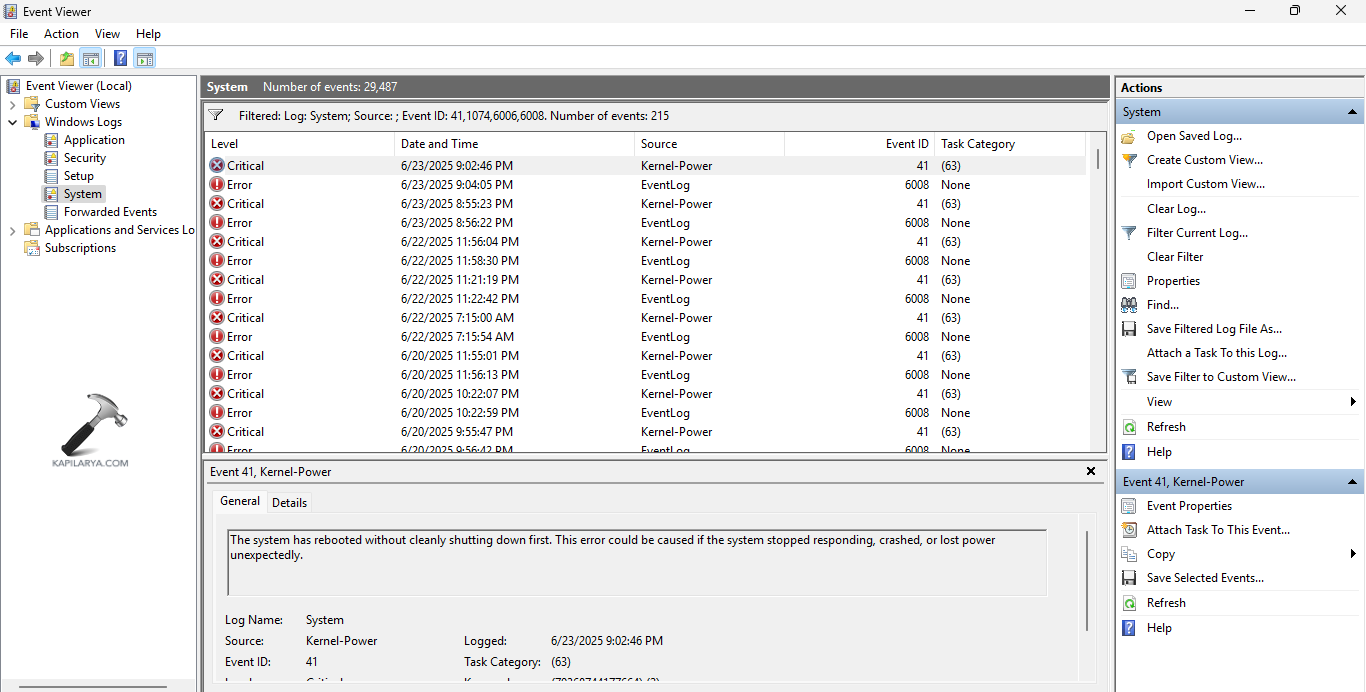Toggle the Show/Hide Action Pane toolbar icon

(145, 58)
